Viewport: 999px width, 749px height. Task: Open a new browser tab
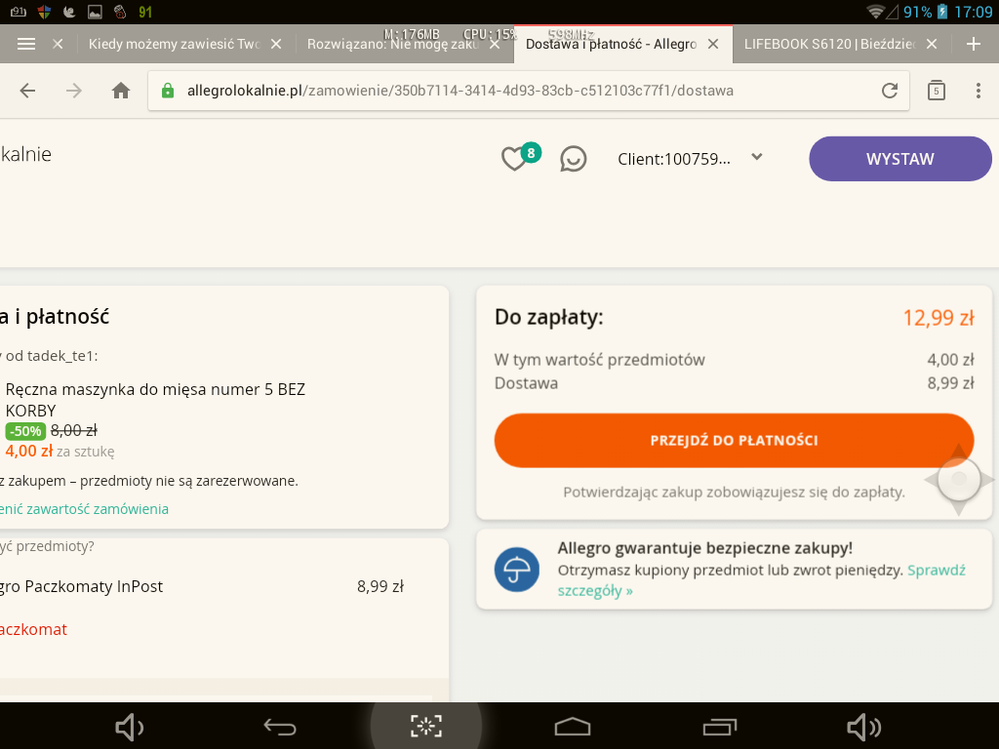[x=974, y=44]
